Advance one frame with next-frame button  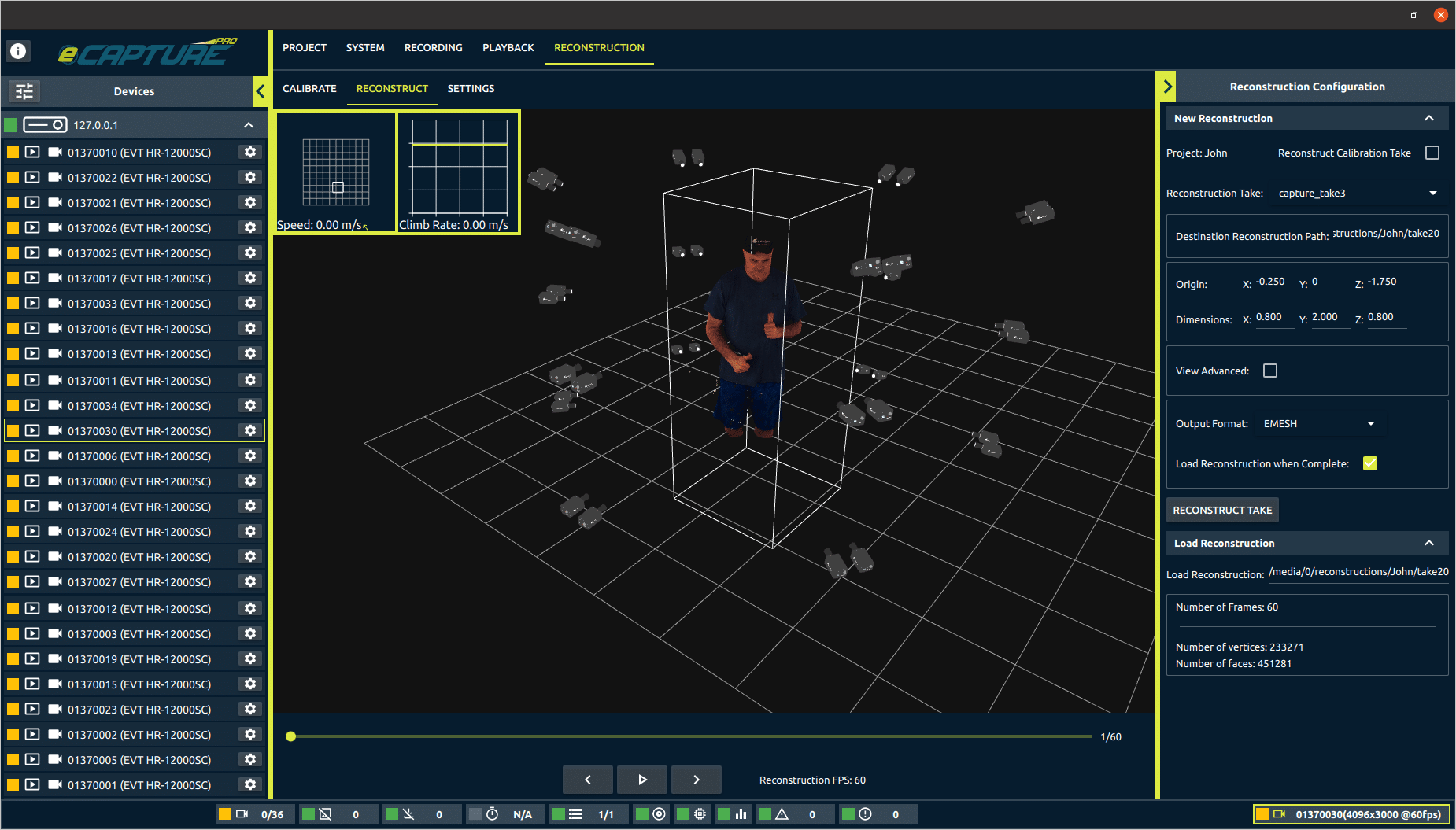[x=696, y=779]
